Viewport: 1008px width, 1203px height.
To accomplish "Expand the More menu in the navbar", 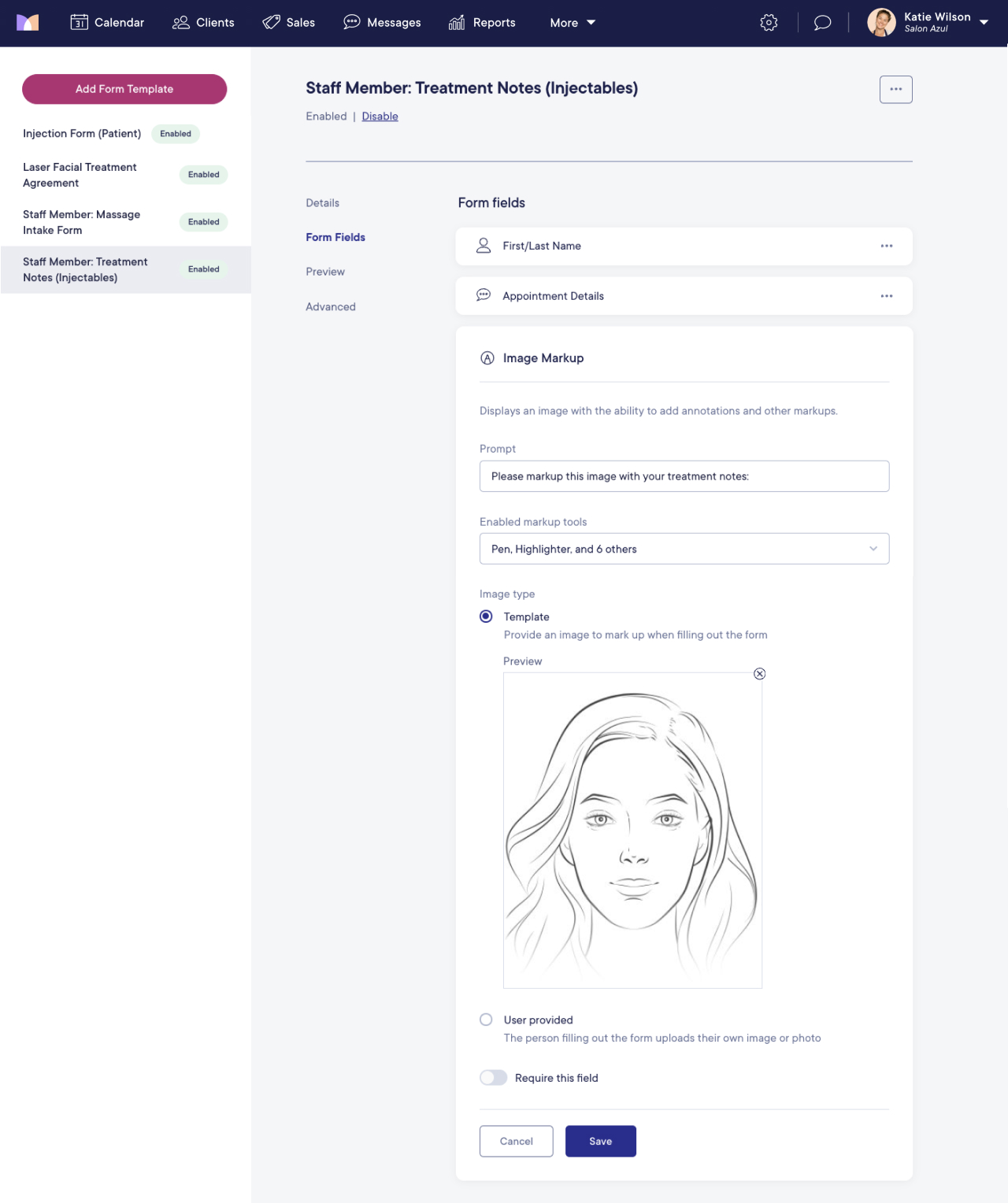I will [571, 23].
